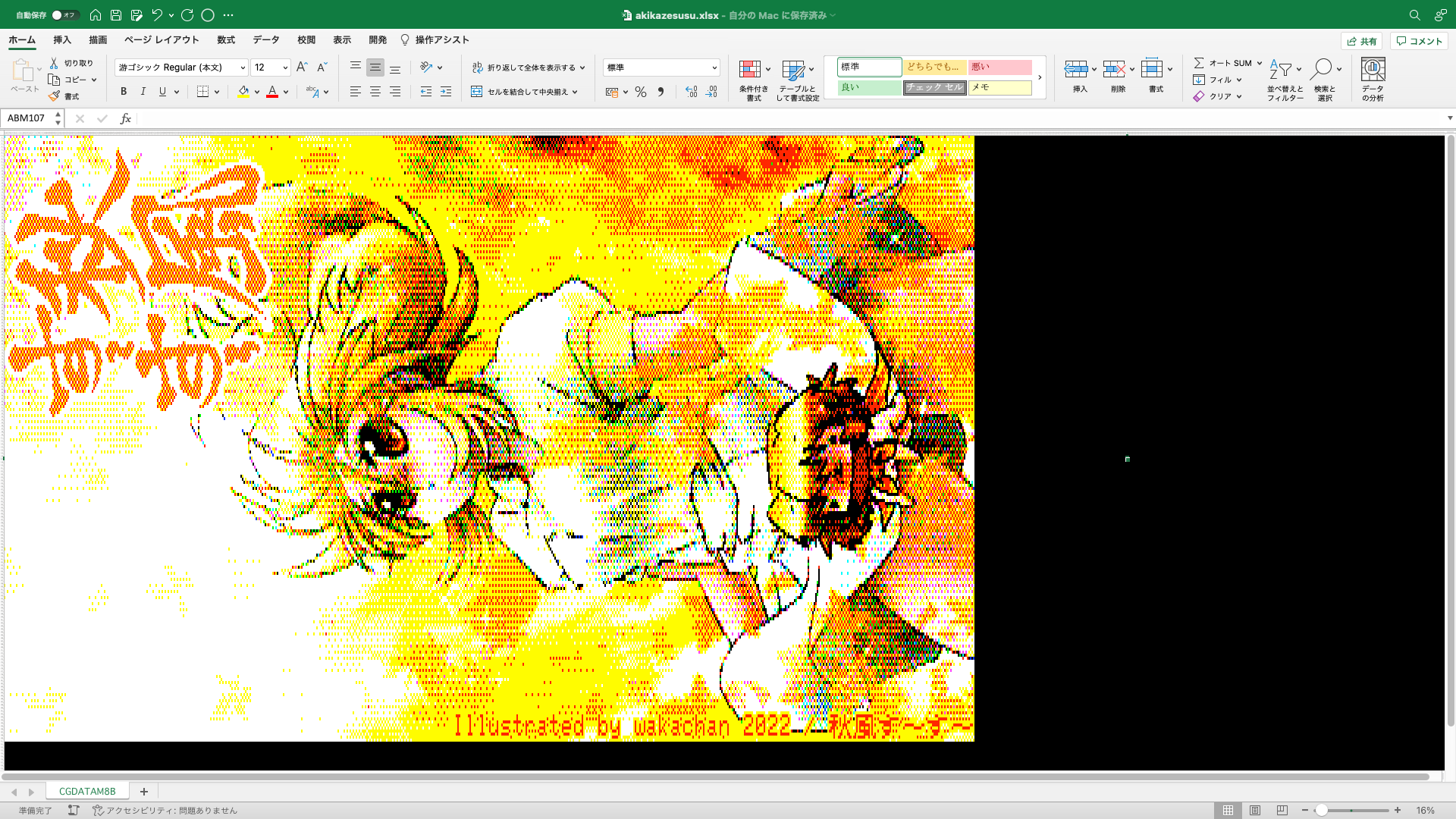The height and width of the screenshot is (819, 1456).
Task: Open the 表示 ribbon tab
Action: click(342, 39)
